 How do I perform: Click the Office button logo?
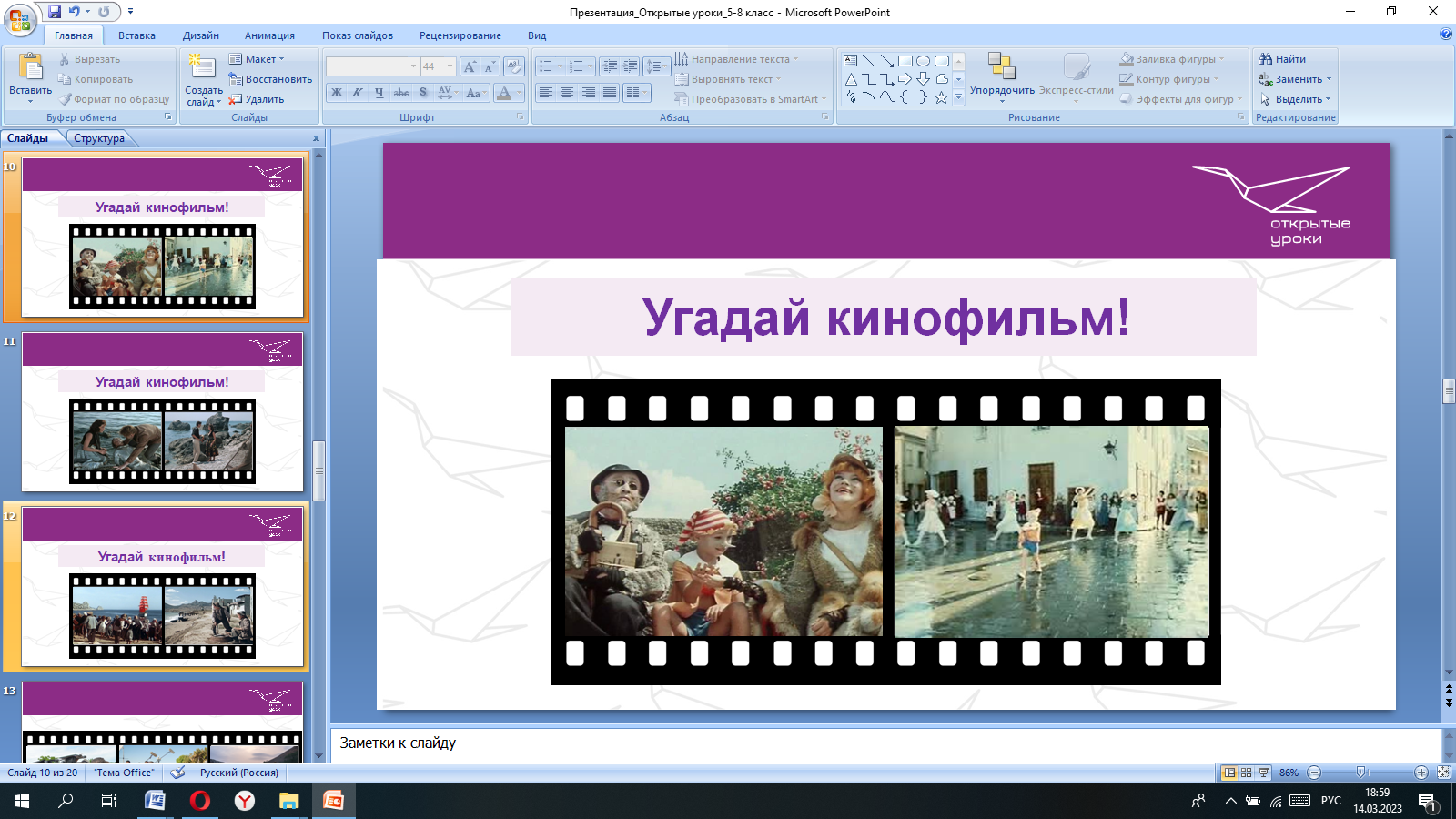coord(20,19)
